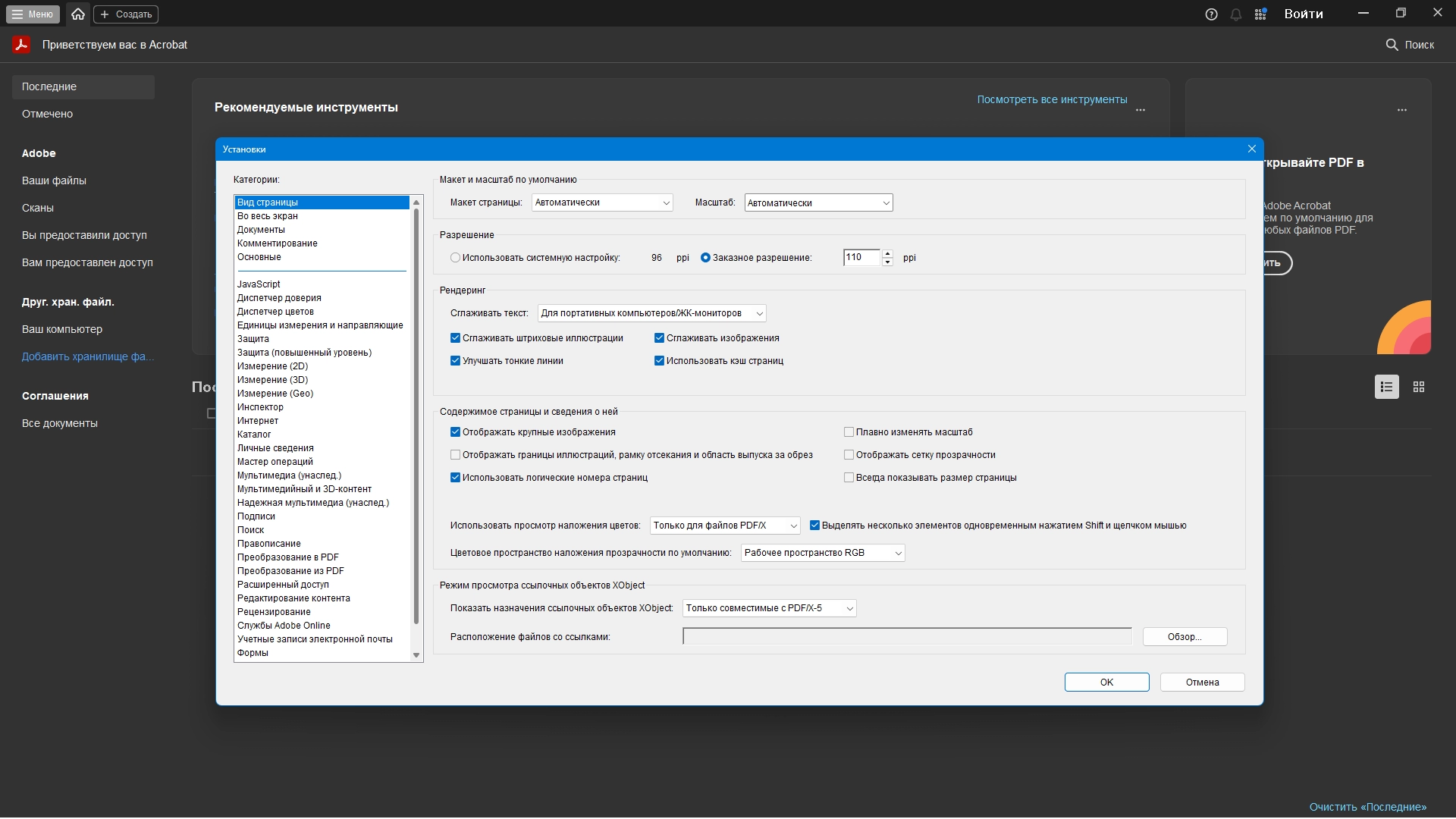Viewport: 1456px width, 819px height.
Task: Click the Acrobat logo icon
Action: (x=21, y=45)
